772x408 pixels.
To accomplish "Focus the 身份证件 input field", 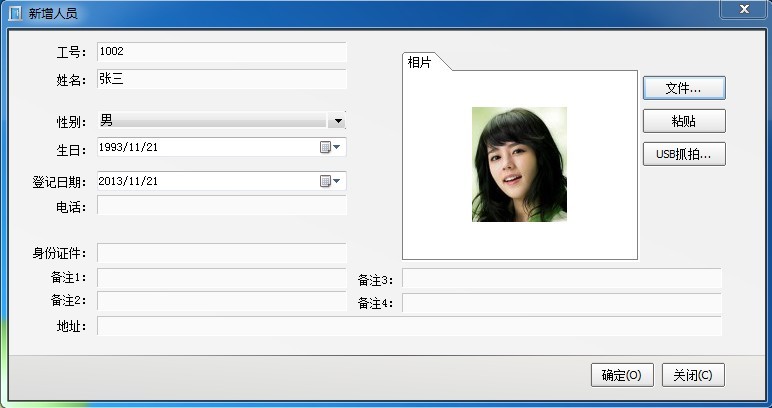I will (222, 253).
